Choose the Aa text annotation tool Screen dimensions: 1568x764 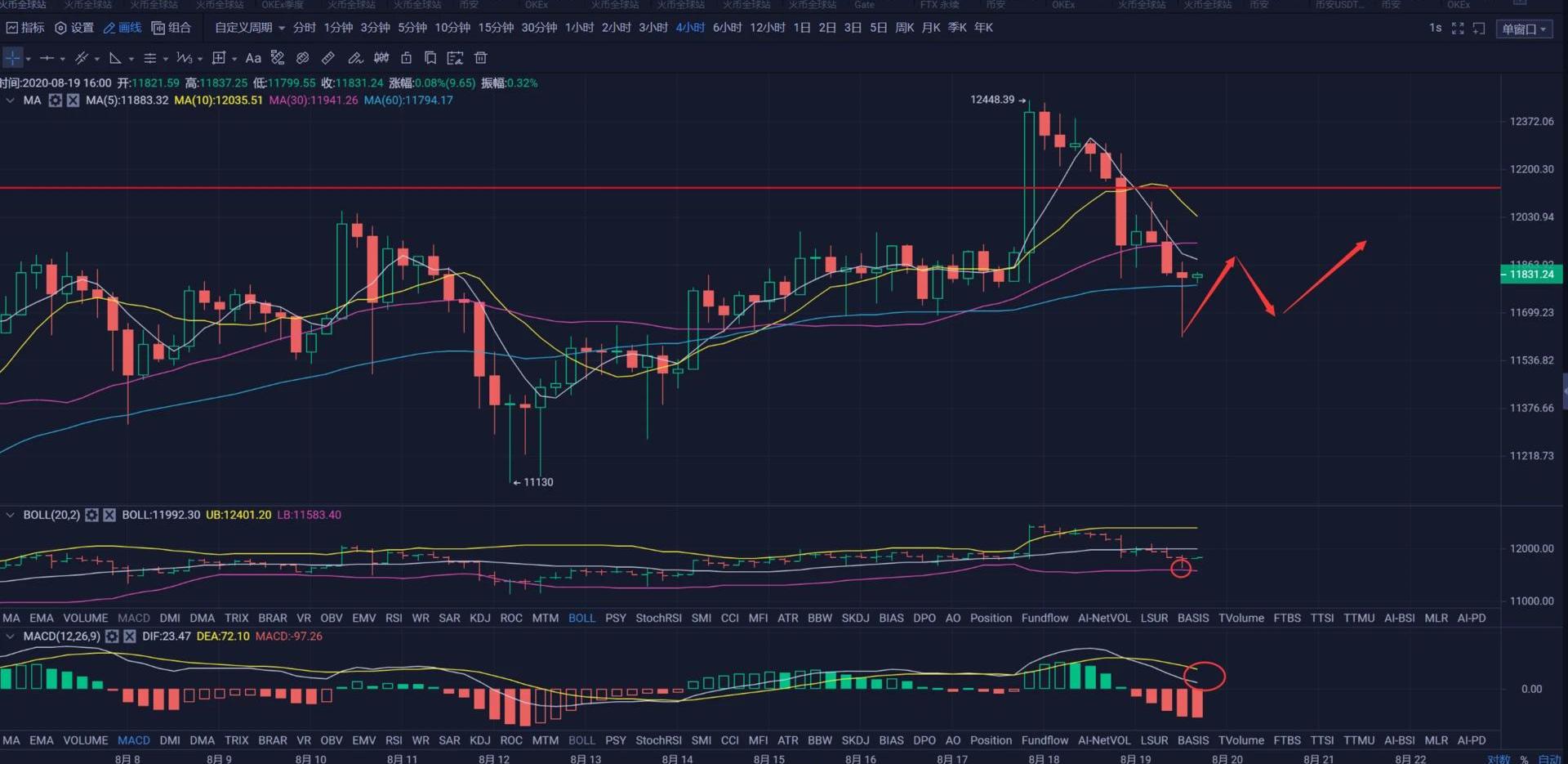[x=253, y=58]
